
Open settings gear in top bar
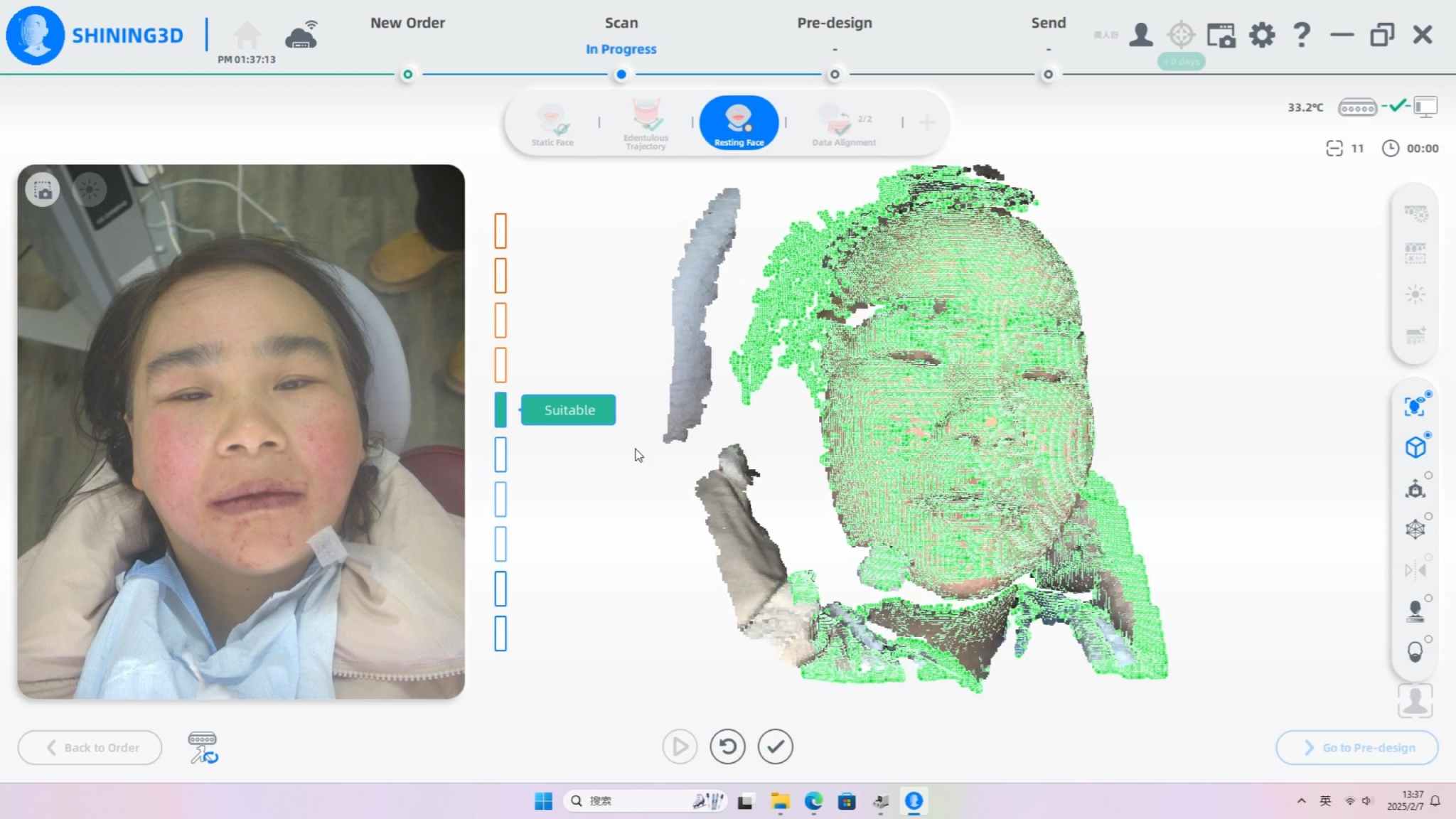tap(1262, 35)
